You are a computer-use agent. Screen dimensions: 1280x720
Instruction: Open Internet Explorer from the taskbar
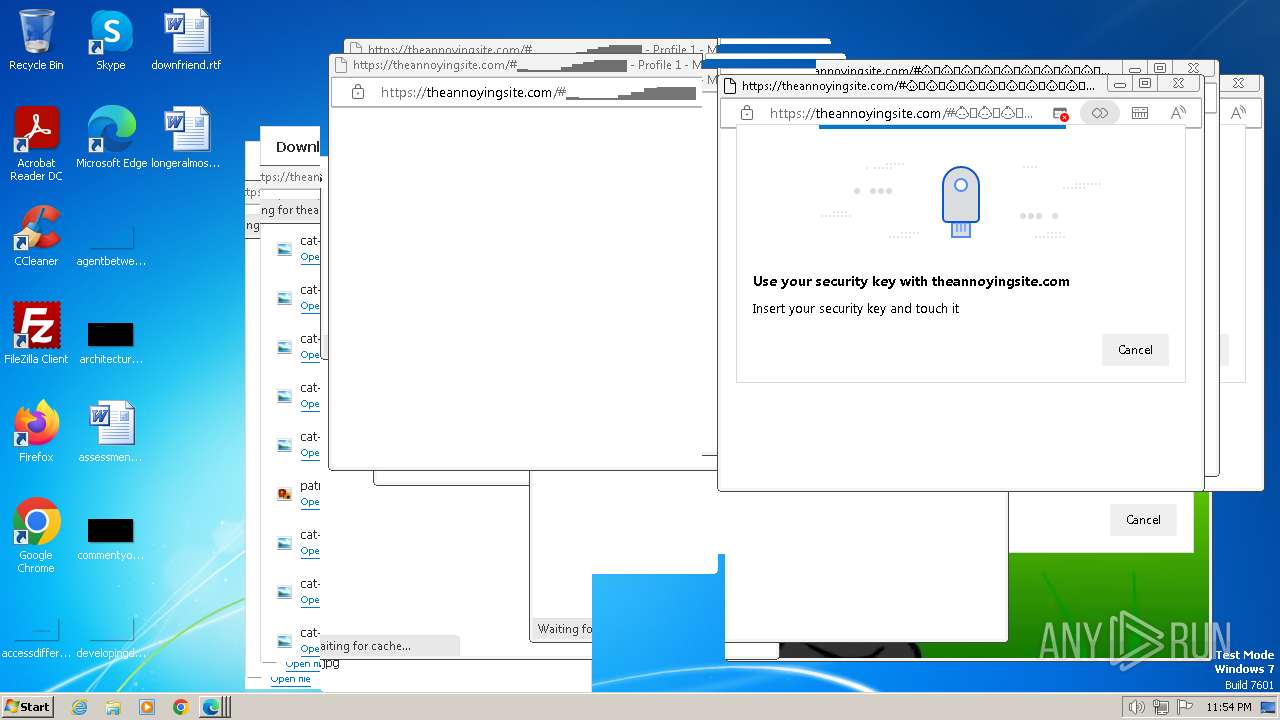[80, 707]
